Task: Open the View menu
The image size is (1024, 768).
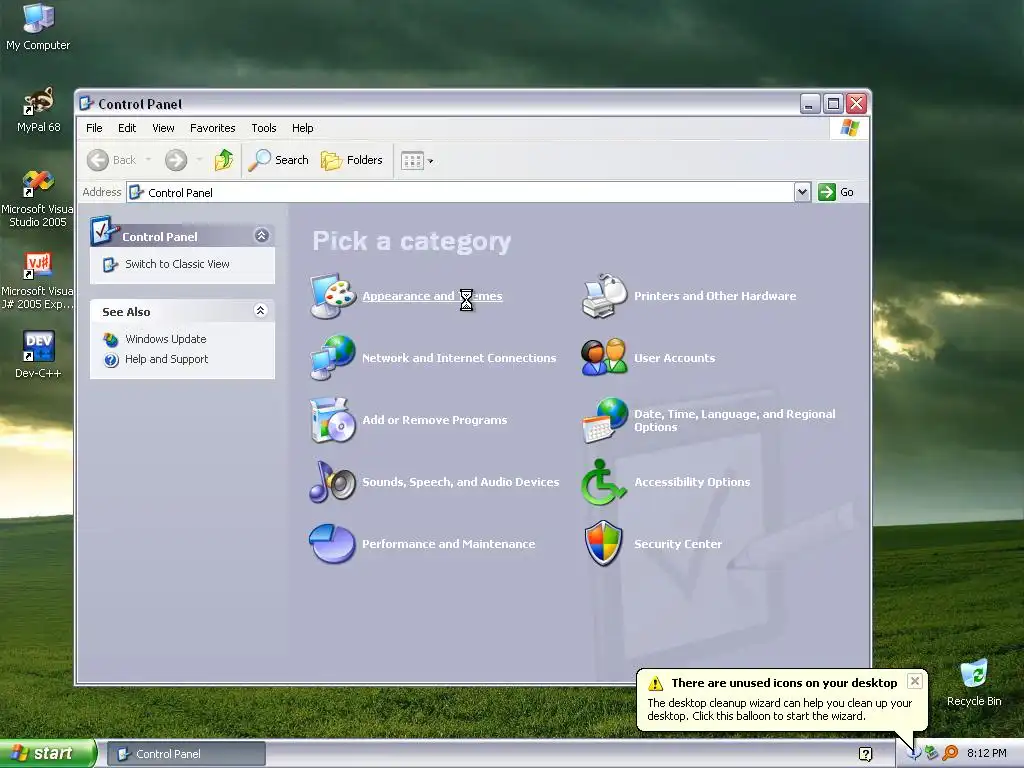Action: click(163, 128)
